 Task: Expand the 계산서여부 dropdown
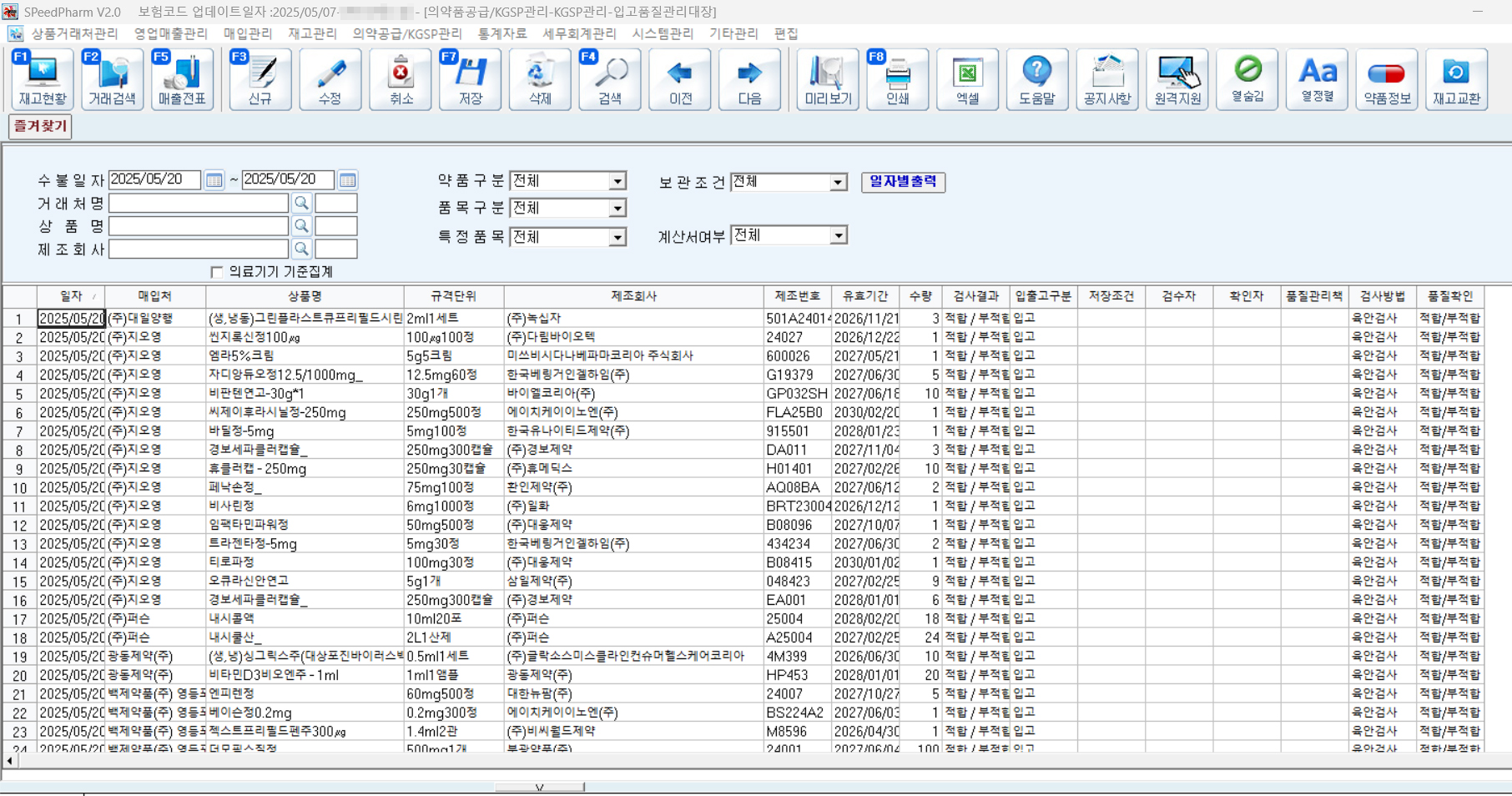coord(838,236)
